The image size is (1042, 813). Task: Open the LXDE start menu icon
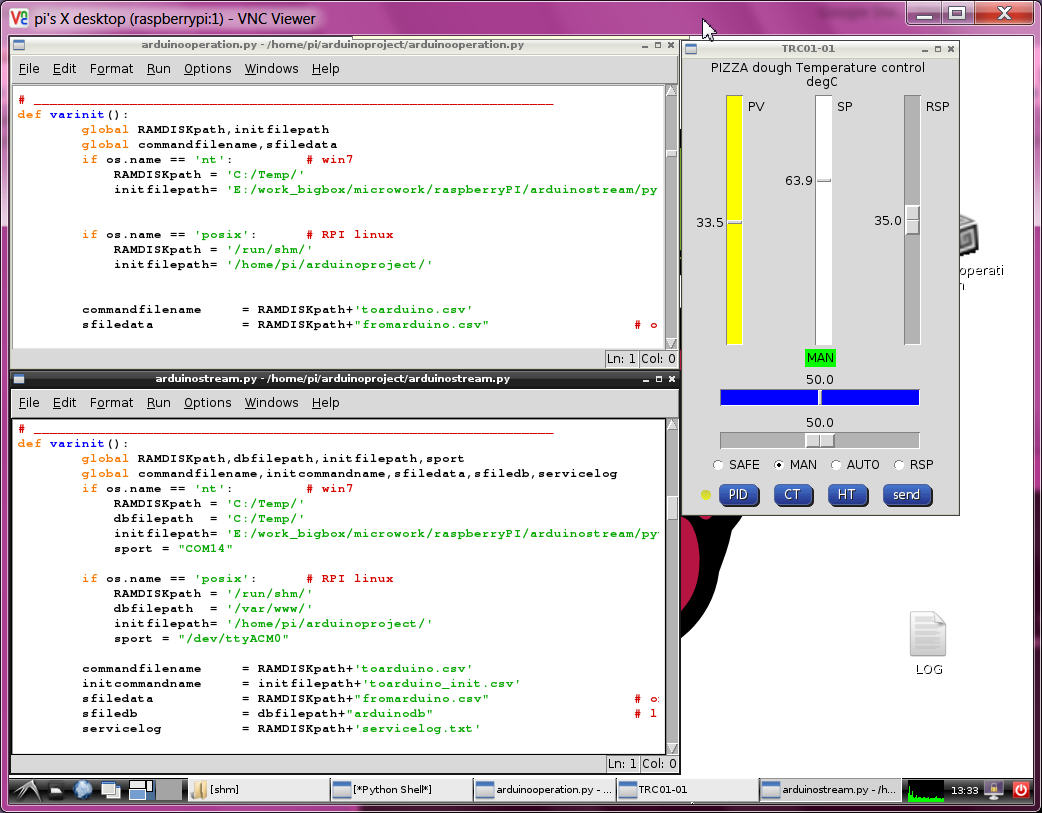[26, 790]
